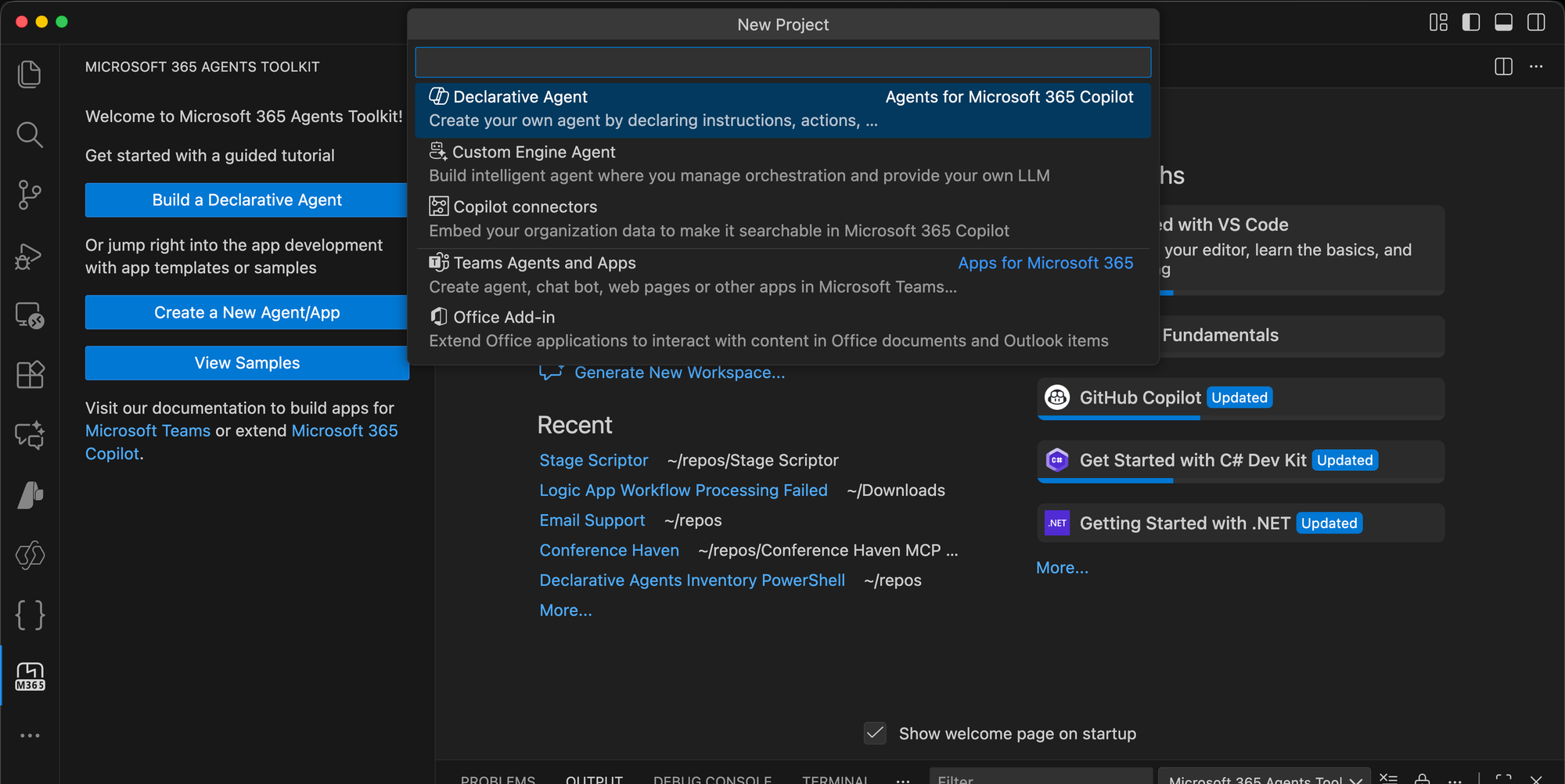Open Run and Debug view
This screenshot has height=784, width=1565.
pos(30,256)
